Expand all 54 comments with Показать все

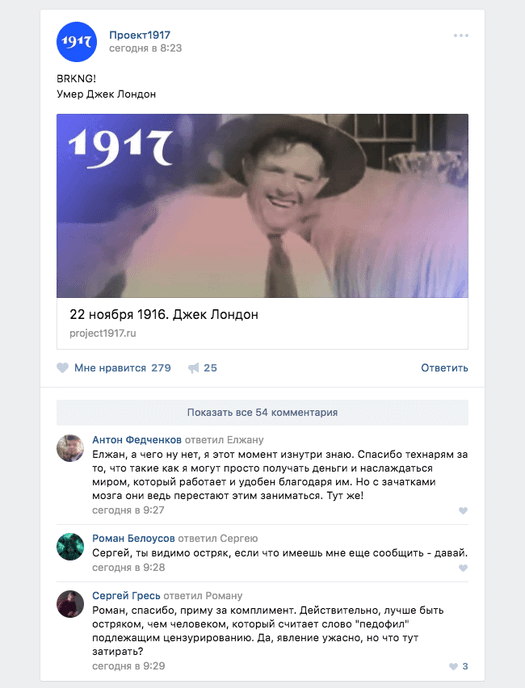(x=262, y=412)
